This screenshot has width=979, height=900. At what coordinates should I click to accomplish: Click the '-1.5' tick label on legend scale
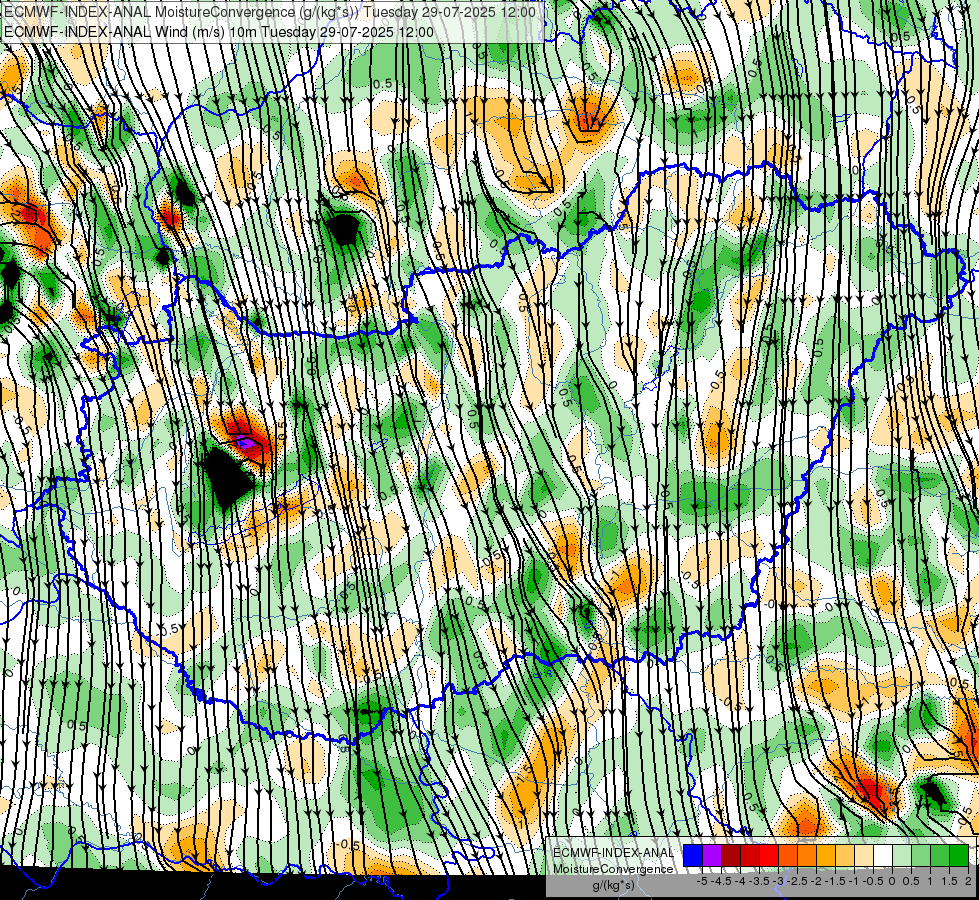click(x=835, y=881)
